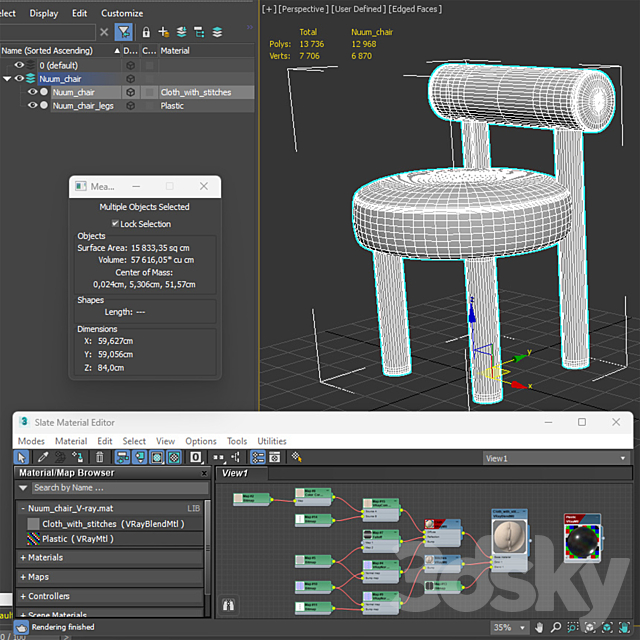Click the black sphere Plastic material node preview

pyautogui.click(x=580, y=541)
